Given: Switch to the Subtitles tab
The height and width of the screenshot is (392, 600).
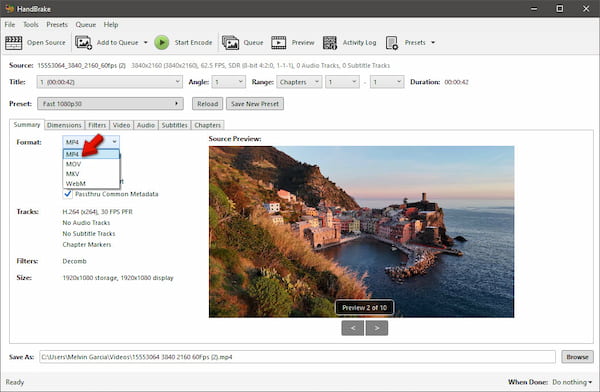Looking at the screenshot, I should click(174, 125).
